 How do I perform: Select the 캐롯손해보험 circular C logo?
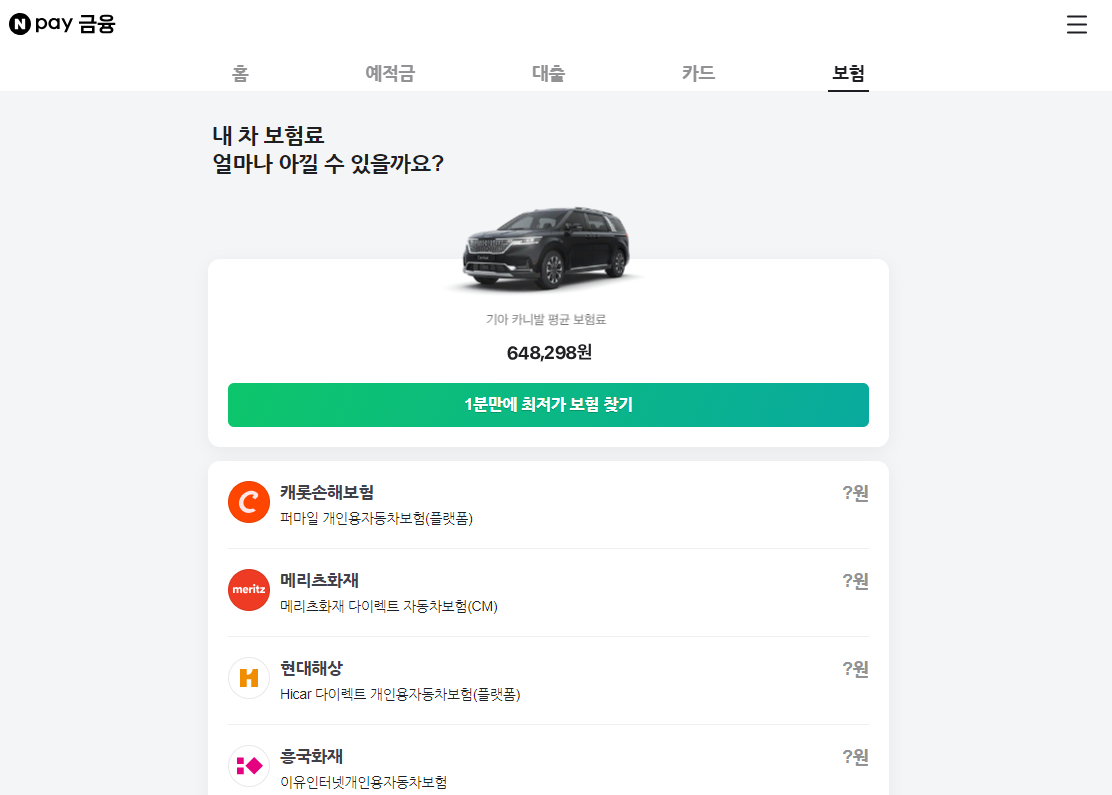pos(248,501)
